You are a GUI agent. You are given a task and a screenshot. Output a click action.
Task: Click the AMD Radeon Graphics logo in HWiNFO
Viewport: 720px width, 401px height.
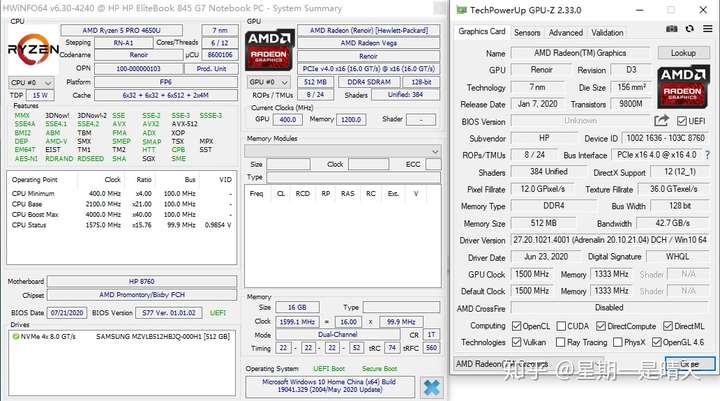pyautogui.click(x=269, y=50)
